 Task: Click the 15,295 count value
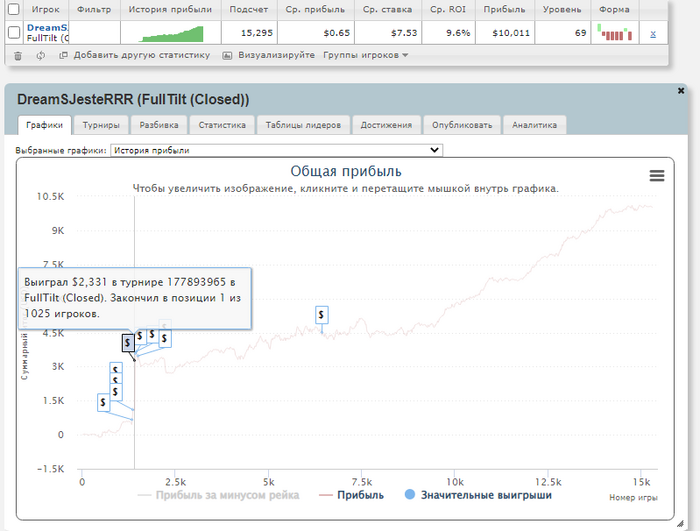(257, 33)
